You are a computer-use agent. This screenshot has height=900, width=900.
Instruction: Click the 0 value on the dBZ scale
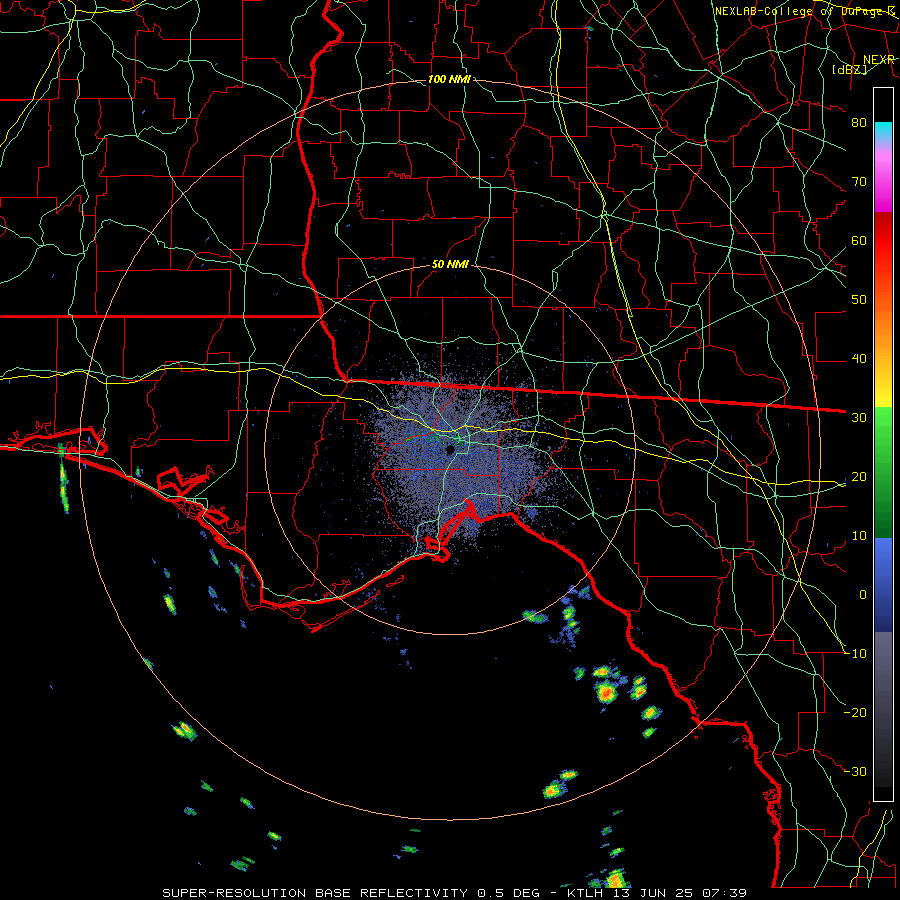coord(863,595)
